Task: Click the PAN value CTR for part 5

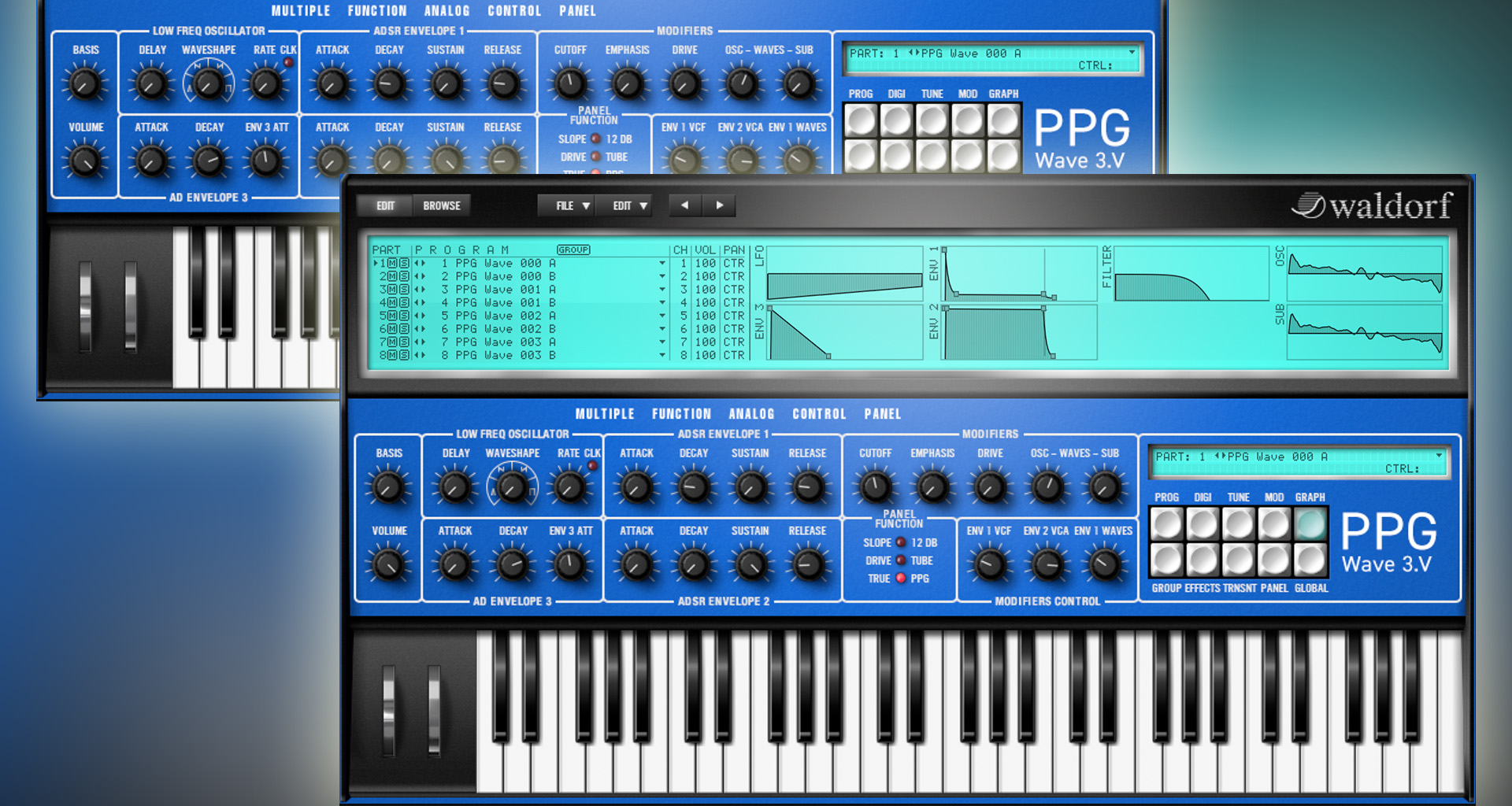Action: (734, 316)
